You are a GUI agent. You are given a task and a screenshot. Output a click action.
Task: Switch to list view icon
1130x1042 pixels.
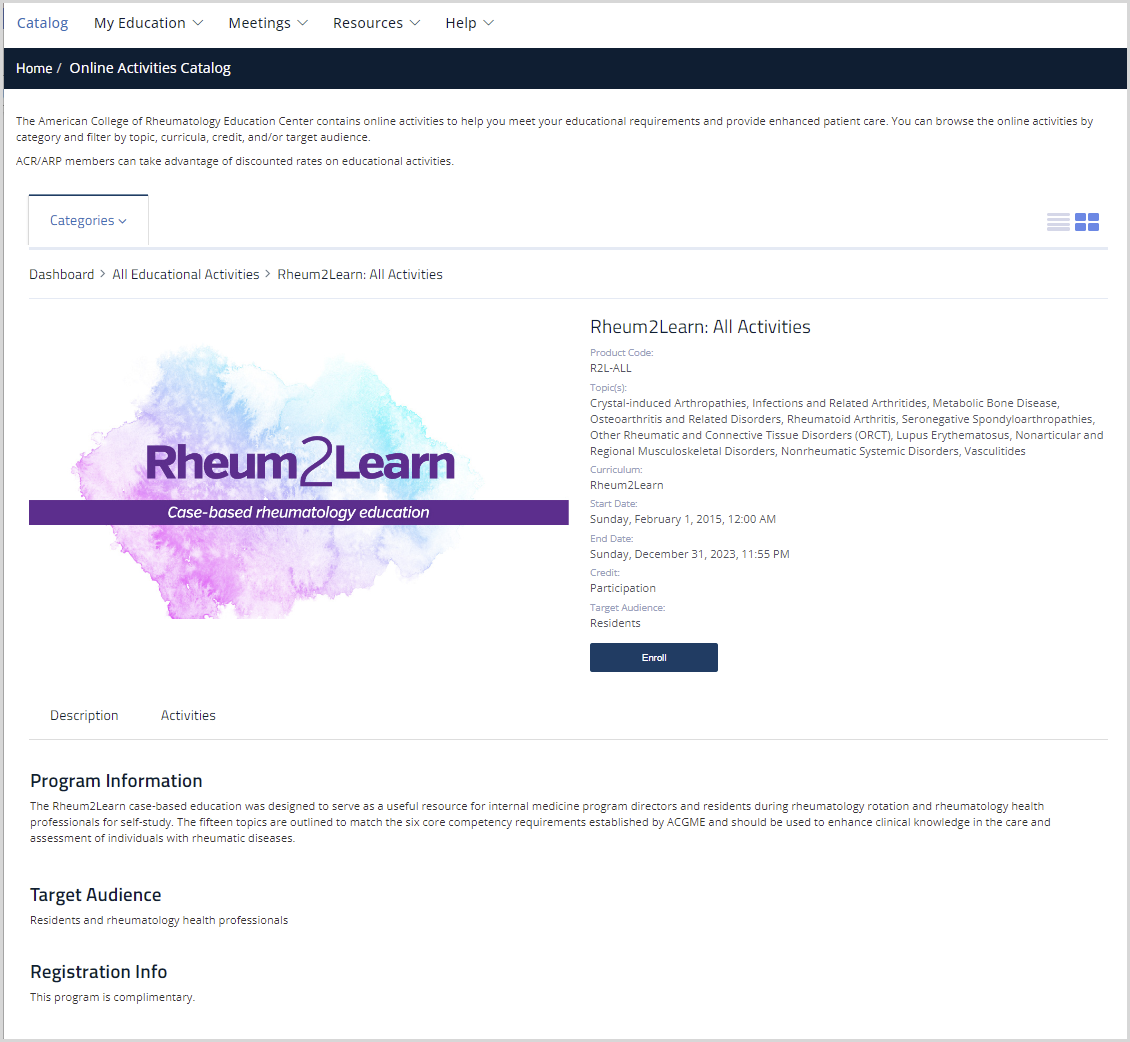[1058, 222]
